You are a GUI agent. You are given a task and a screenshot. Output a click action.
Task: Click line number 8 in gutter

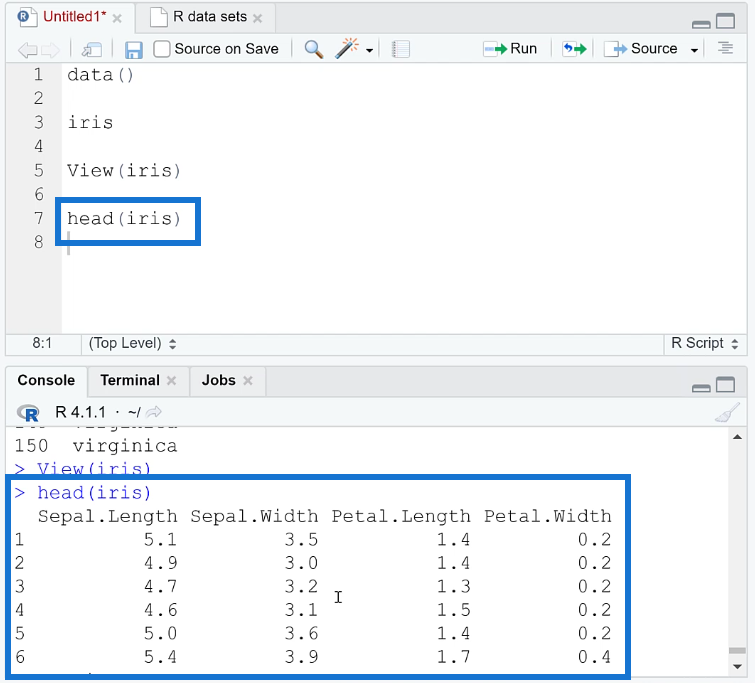39,242
